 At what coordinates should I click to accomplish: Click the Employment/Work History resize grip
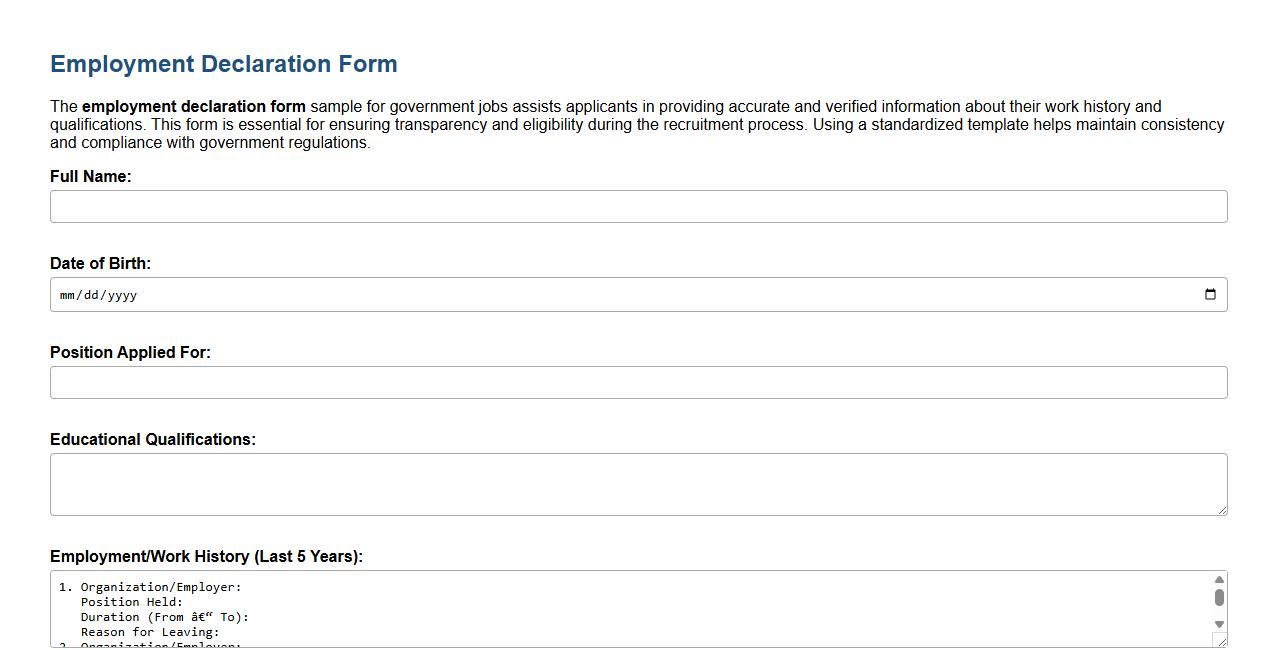click(x=1222, y=643)
